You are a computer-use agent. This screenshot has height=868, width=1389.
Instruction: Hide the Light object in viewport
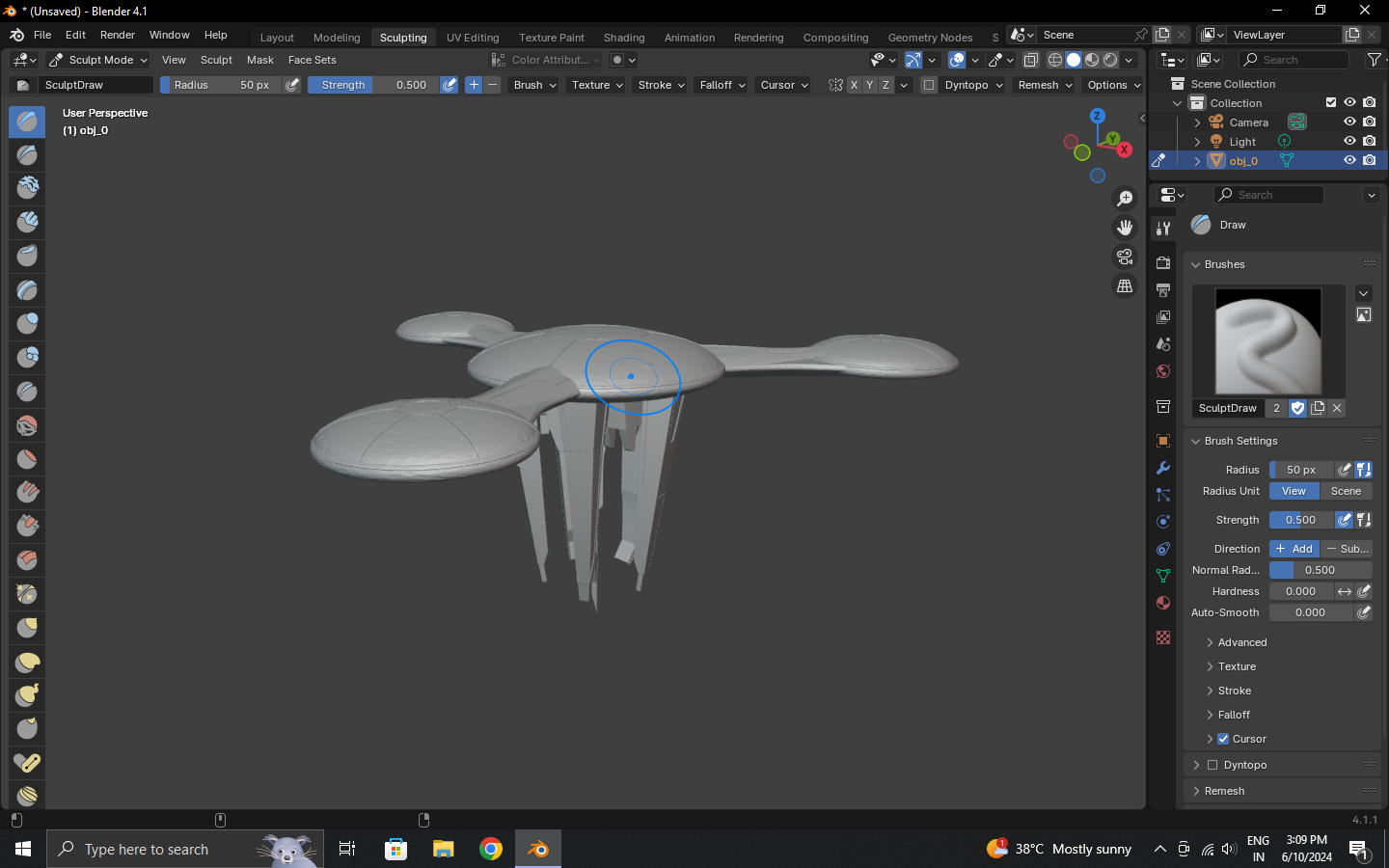coord(1349,141)
